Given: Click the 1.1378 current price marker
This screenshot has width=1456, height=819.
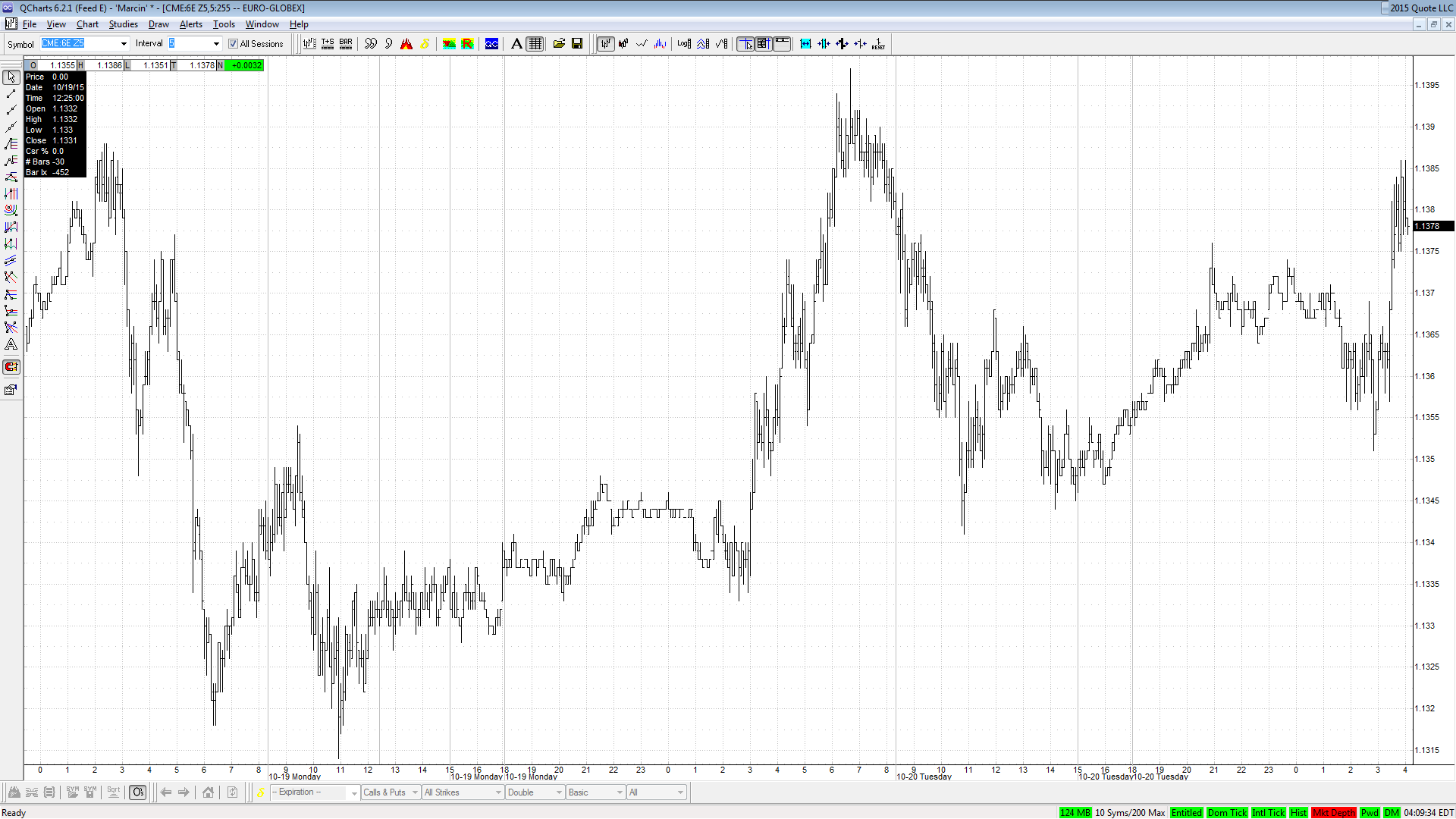Looking at the screenshot, I should pyautogui.click(x=1433, y=226).
